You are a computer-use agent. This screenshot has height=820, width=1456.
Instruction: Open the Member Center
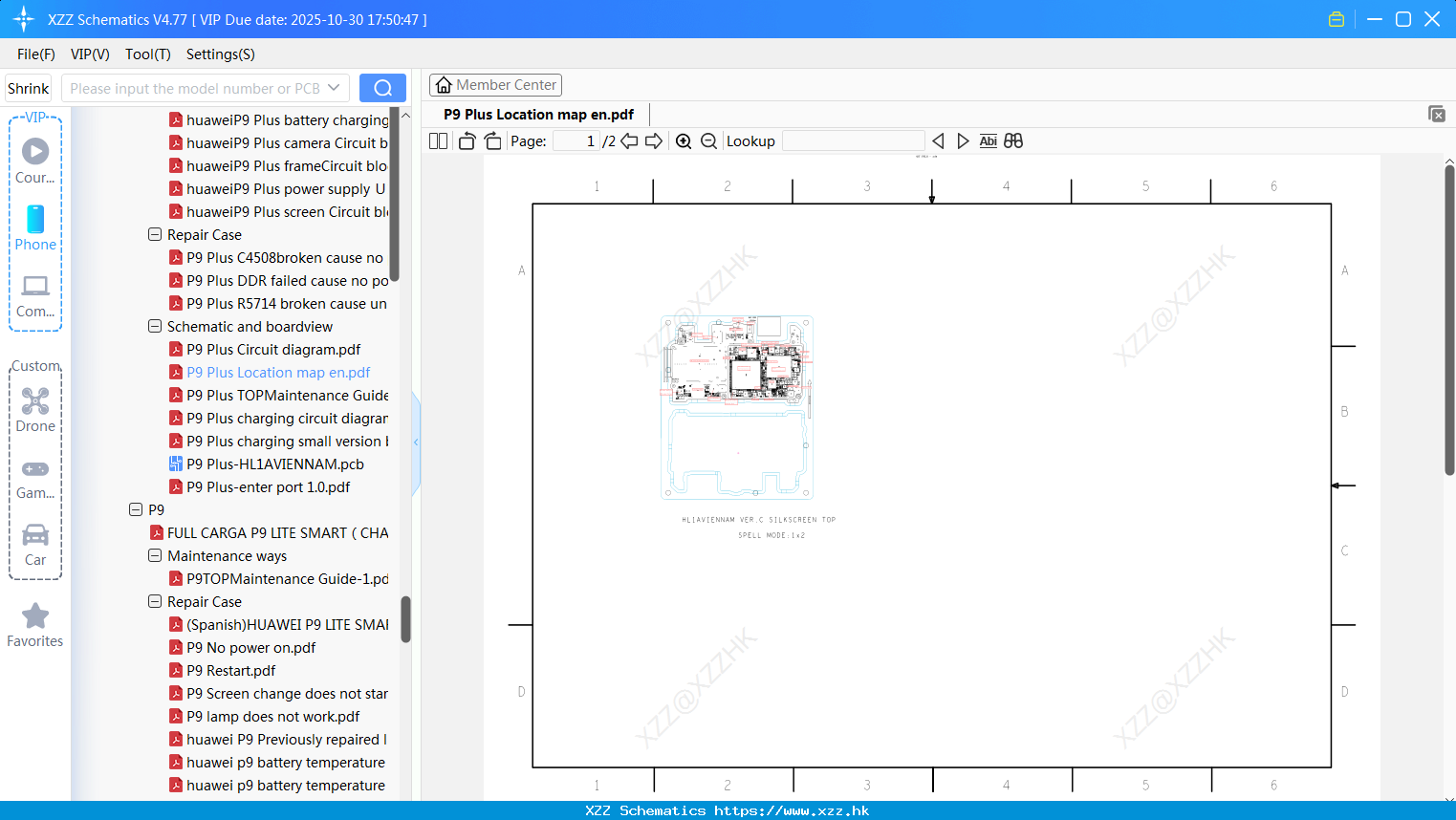(495, 85)
